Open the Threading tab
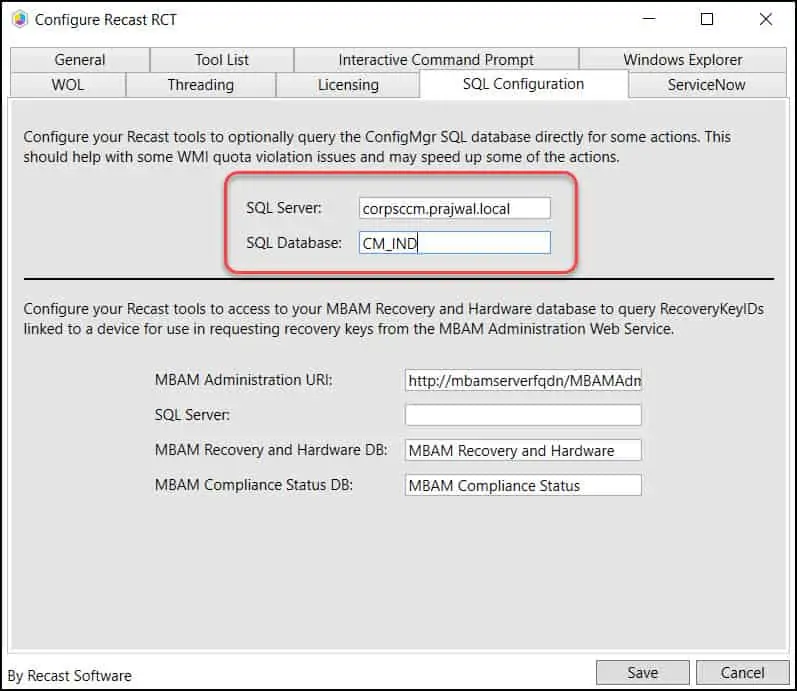This screenshot has width=797, height=691. (201, 85)
